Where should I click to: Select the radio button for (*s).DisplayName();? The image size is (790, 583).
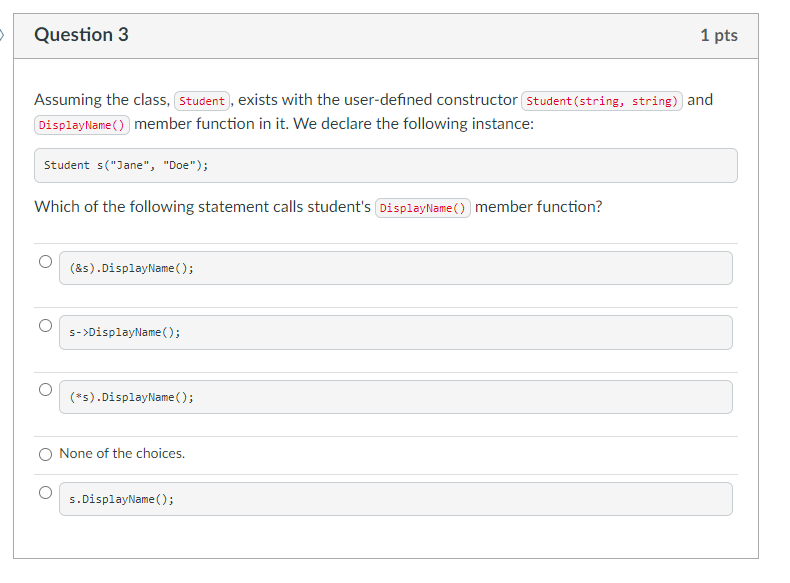click(45, 390)
